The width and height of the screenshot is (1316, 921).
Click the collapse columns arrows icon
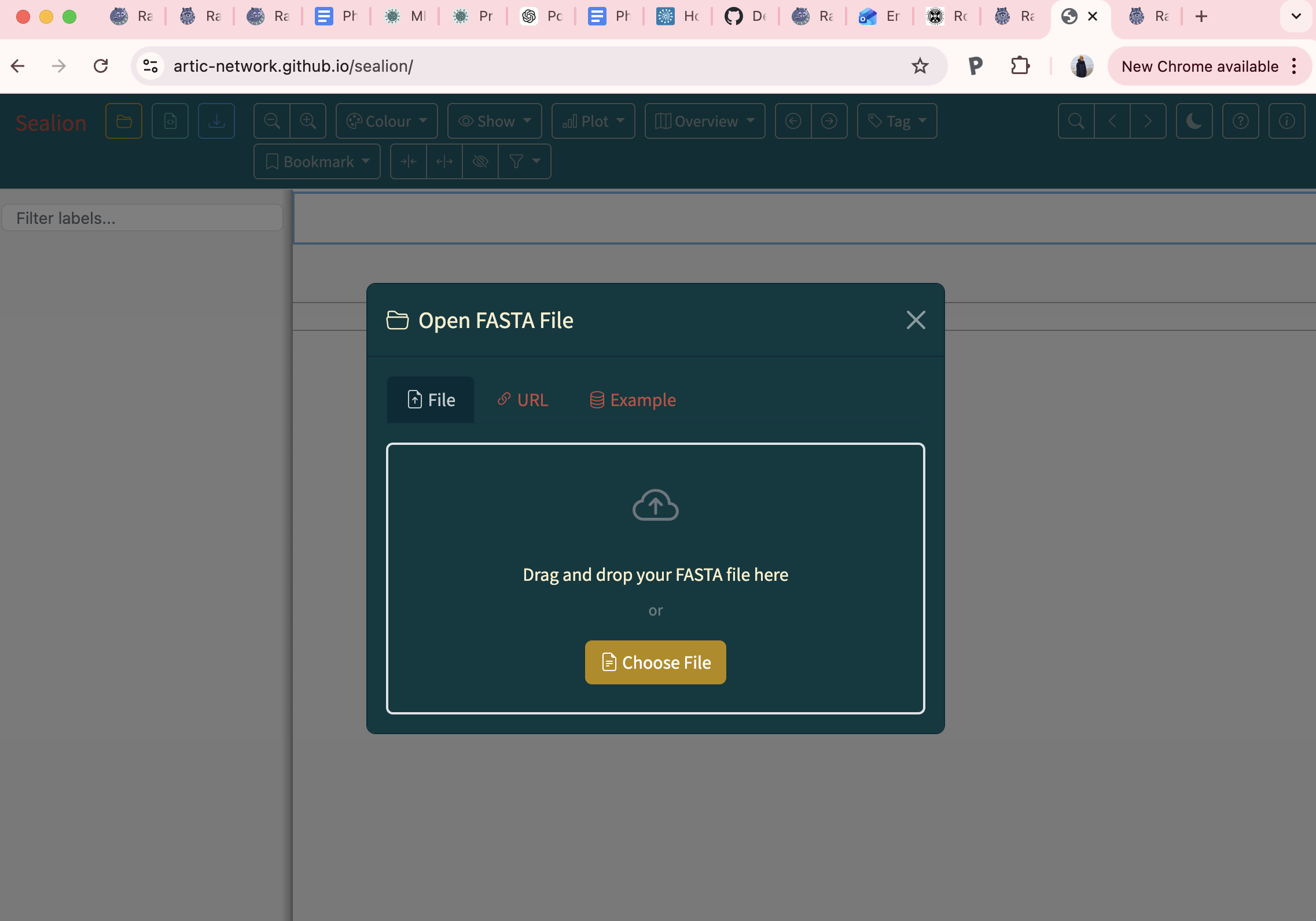(x=409, y=161)
